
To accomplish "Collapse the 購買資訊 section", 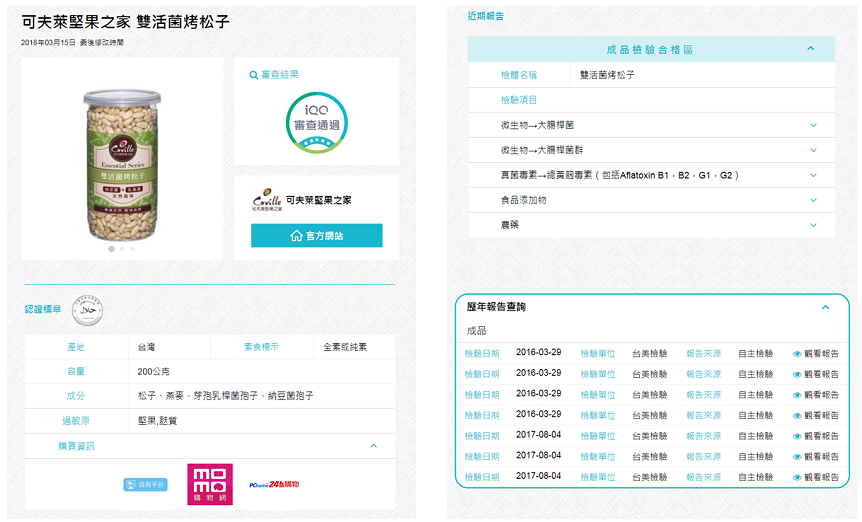I will click(374, 446).
